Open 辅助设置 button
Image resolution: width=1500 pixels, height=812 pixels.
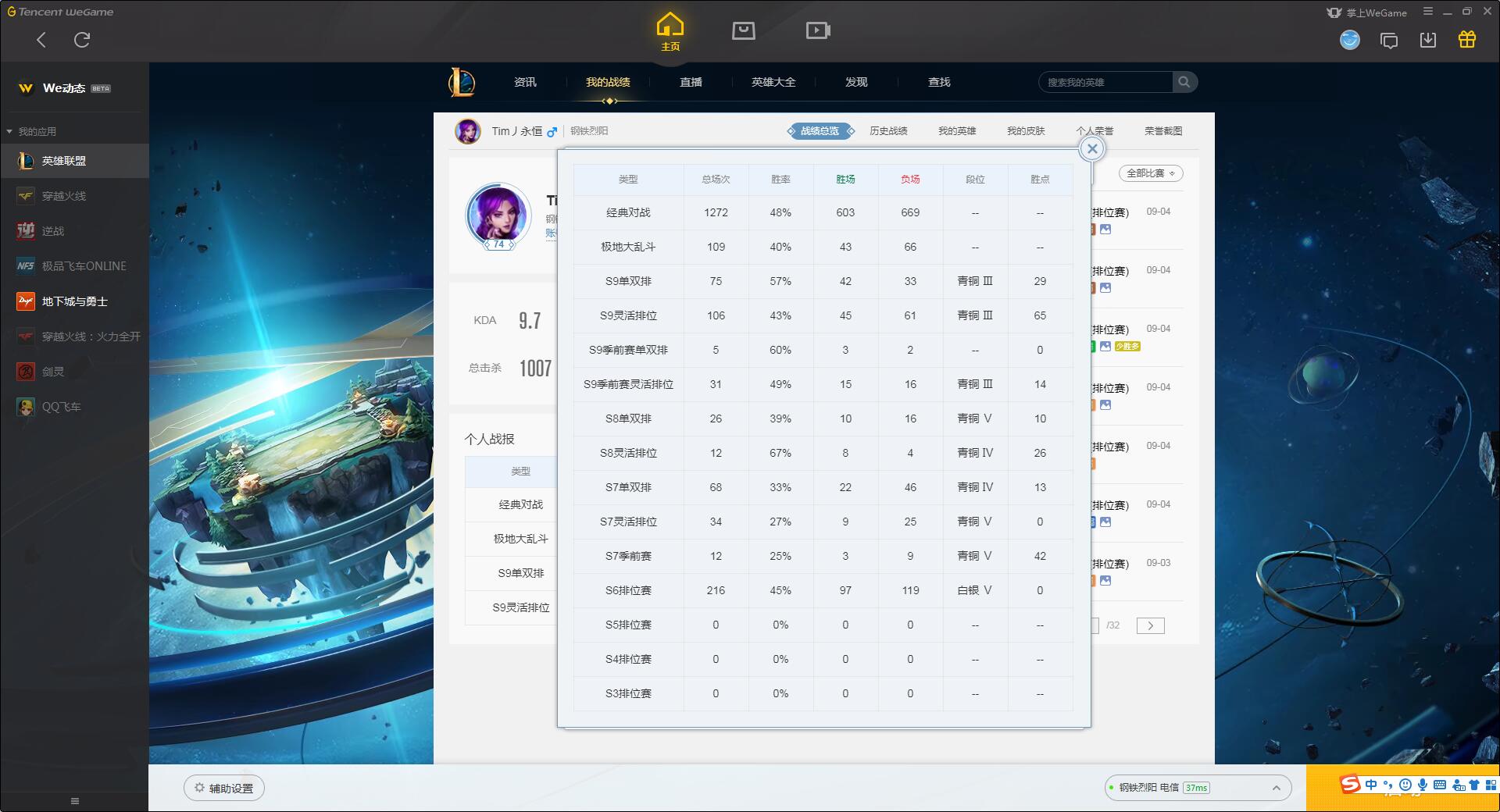tap(224, 788)
